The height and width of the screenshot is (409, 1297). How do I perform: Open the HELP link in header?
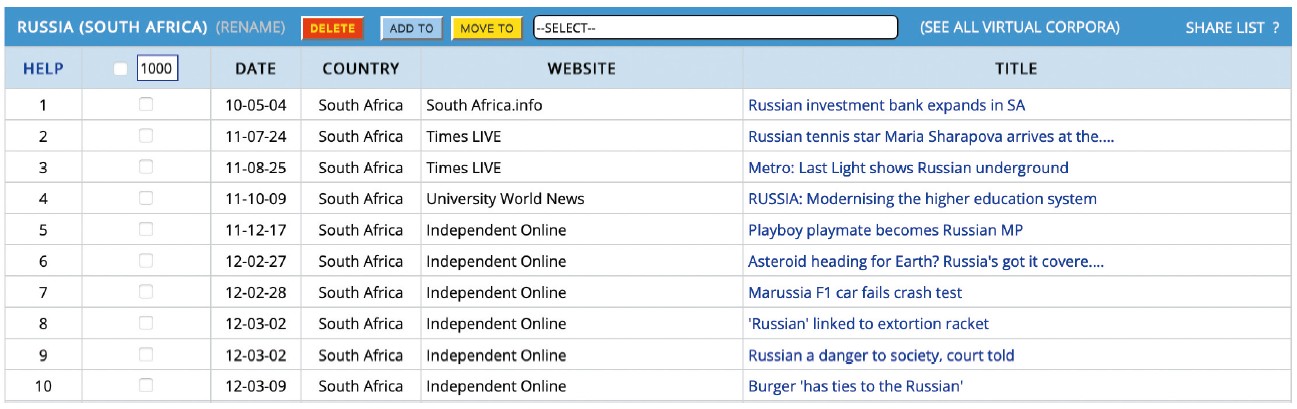[x=43, y=69]
